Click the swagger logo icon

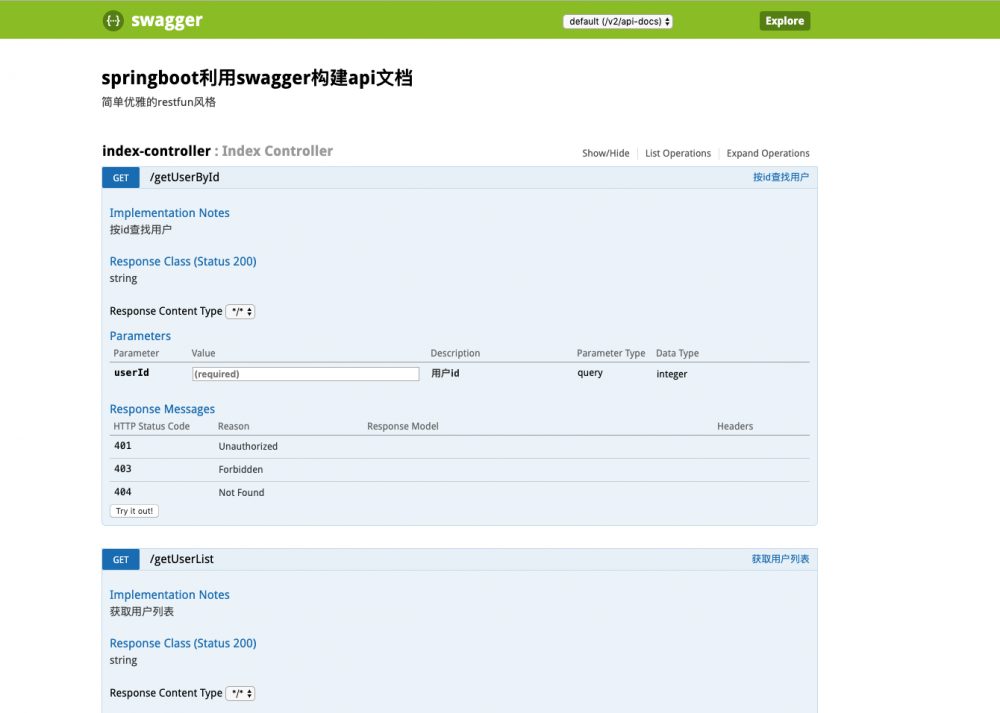pyautogui.click(x=113, y=20)
